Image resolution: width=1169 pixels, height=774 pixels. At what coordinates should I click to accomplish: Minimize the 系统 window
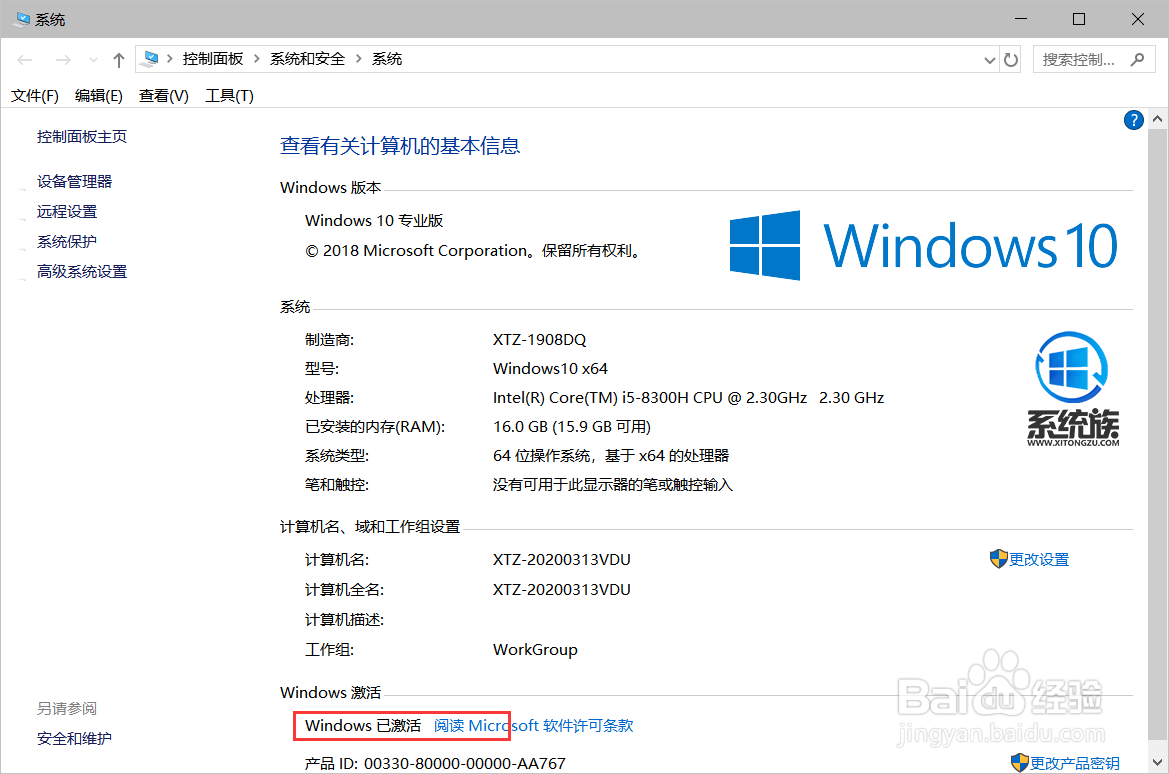(1021, 19)
